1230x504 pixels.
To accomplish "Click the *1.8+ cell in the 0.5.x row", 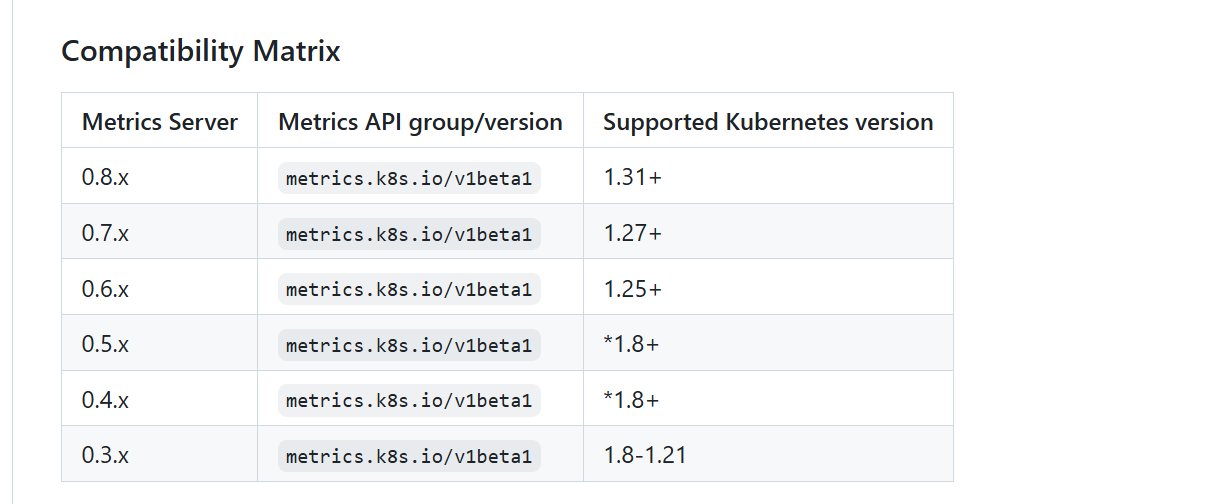I will click(632, 344).
